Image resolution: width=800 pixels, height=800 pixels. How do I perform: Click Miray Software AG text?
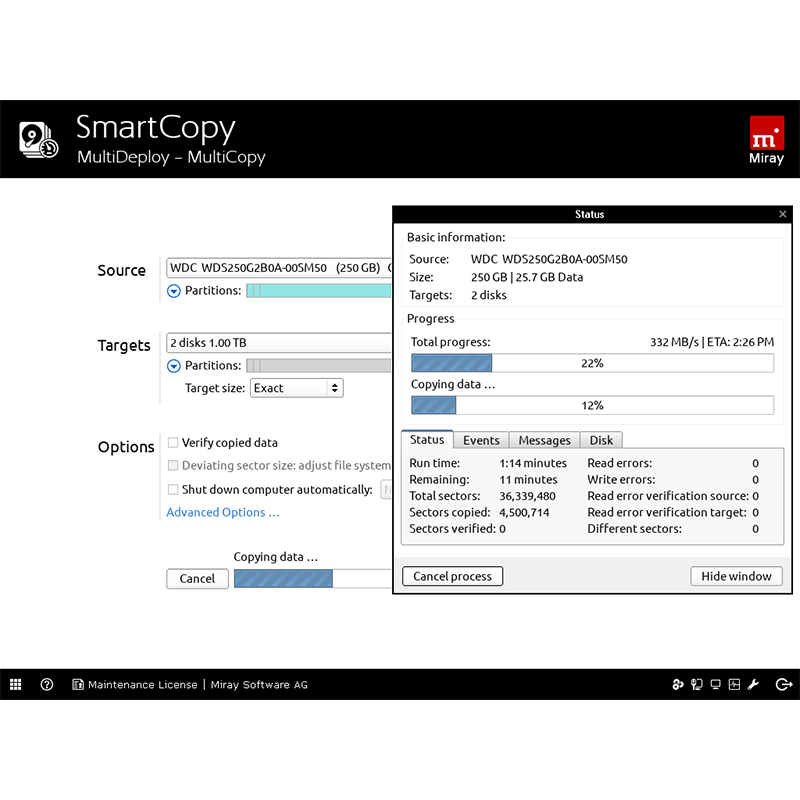point(259,685)
